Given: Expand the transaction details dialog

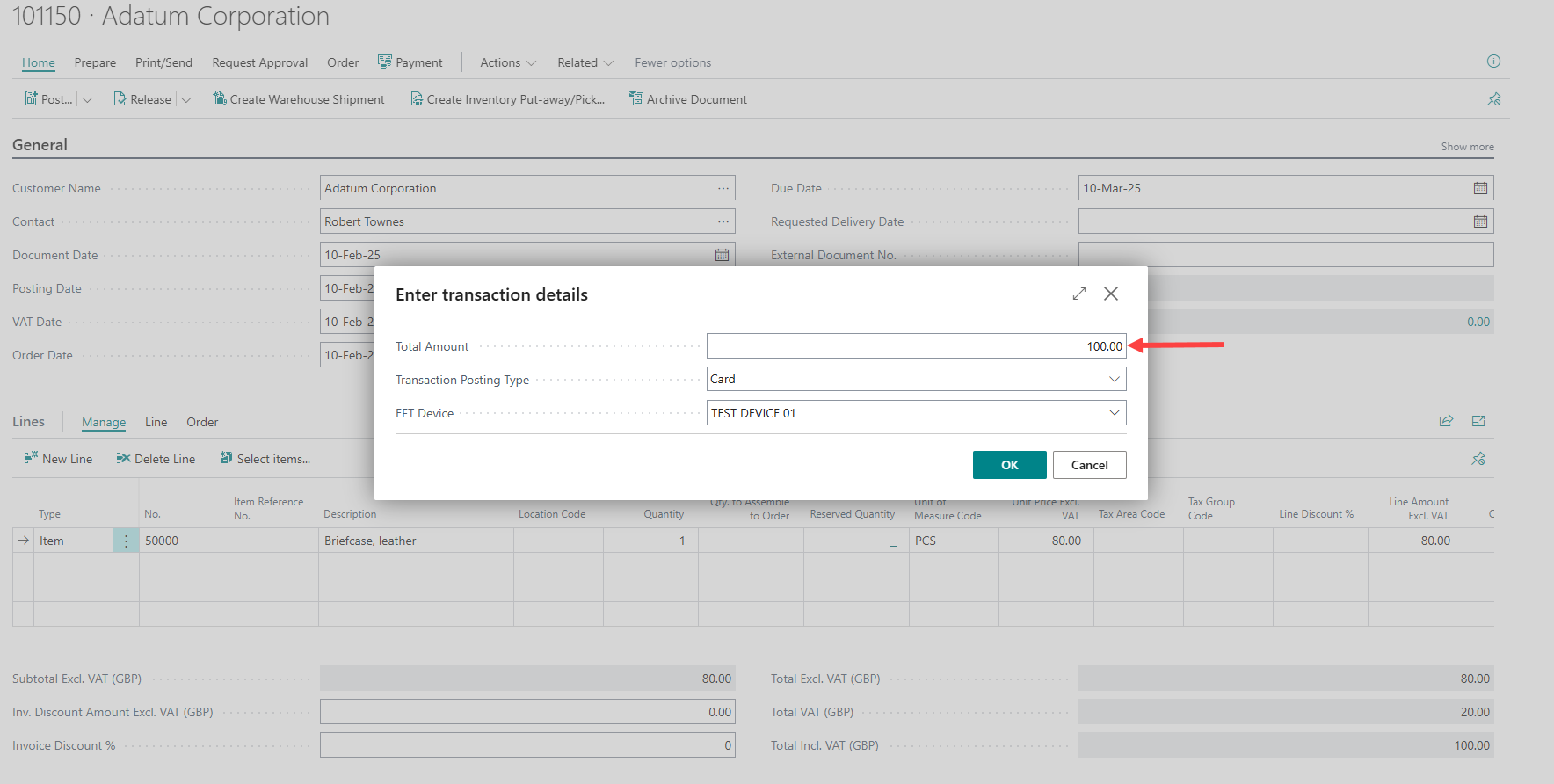Looking at the screenshot, I should click(1079, 294).
